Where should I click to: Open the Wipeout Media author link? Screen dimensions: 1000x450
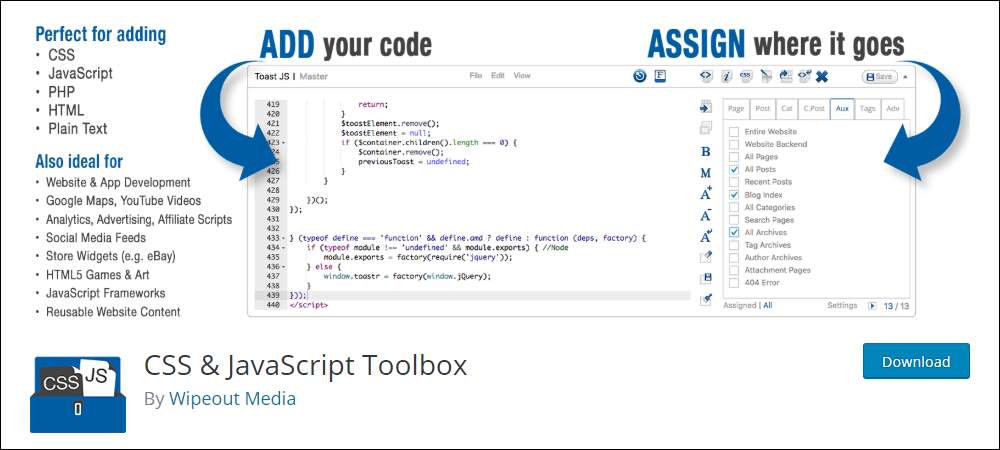(x=232, y=399)
